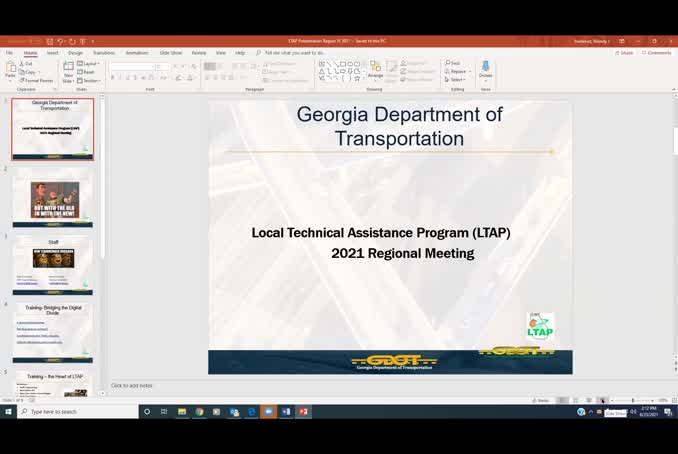
Task: Click the zoom out minus button
Action: tap(611, 400)
